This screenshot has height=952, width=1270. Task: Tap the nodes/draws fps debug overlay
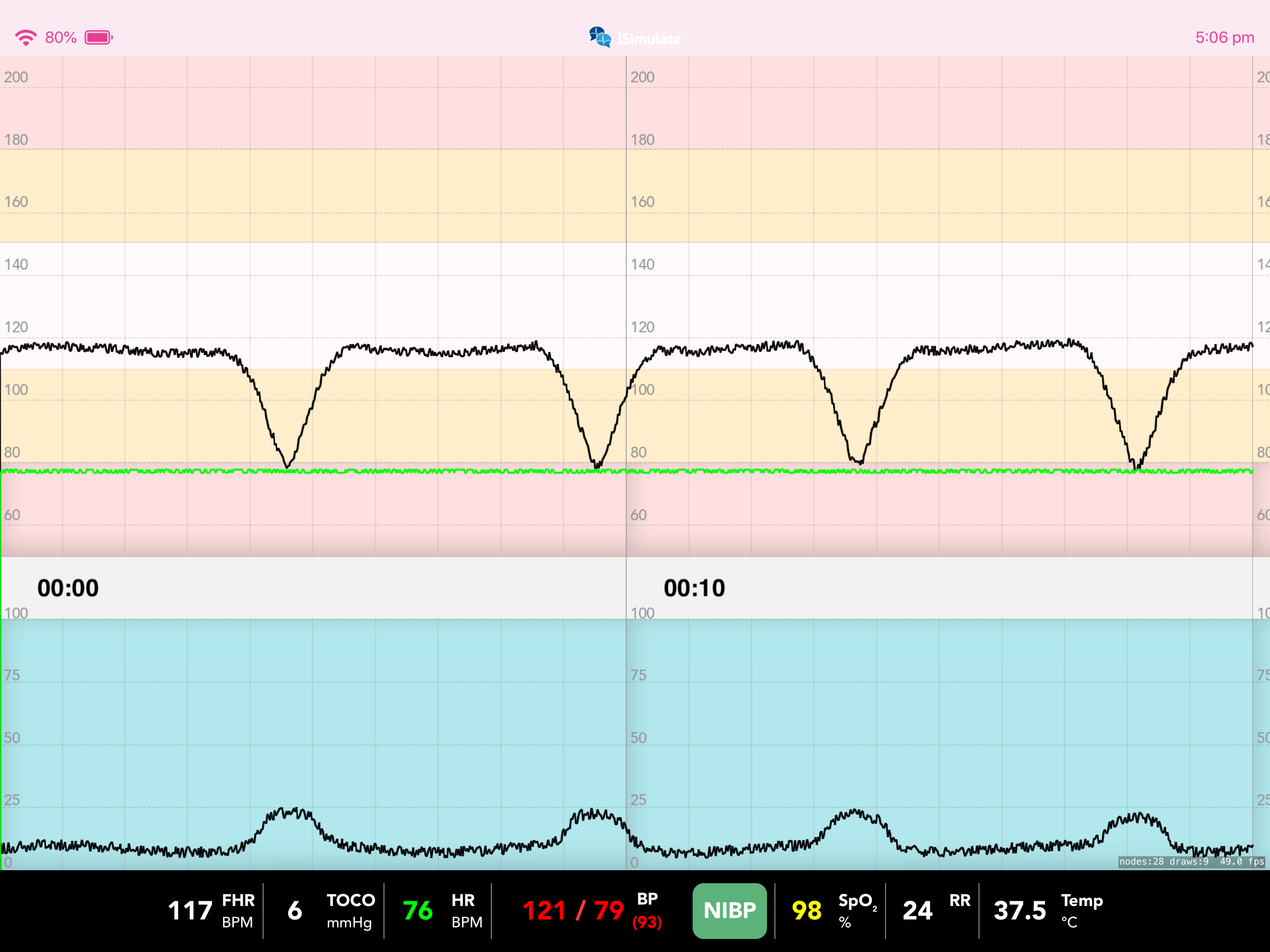tap(1191, 861)
